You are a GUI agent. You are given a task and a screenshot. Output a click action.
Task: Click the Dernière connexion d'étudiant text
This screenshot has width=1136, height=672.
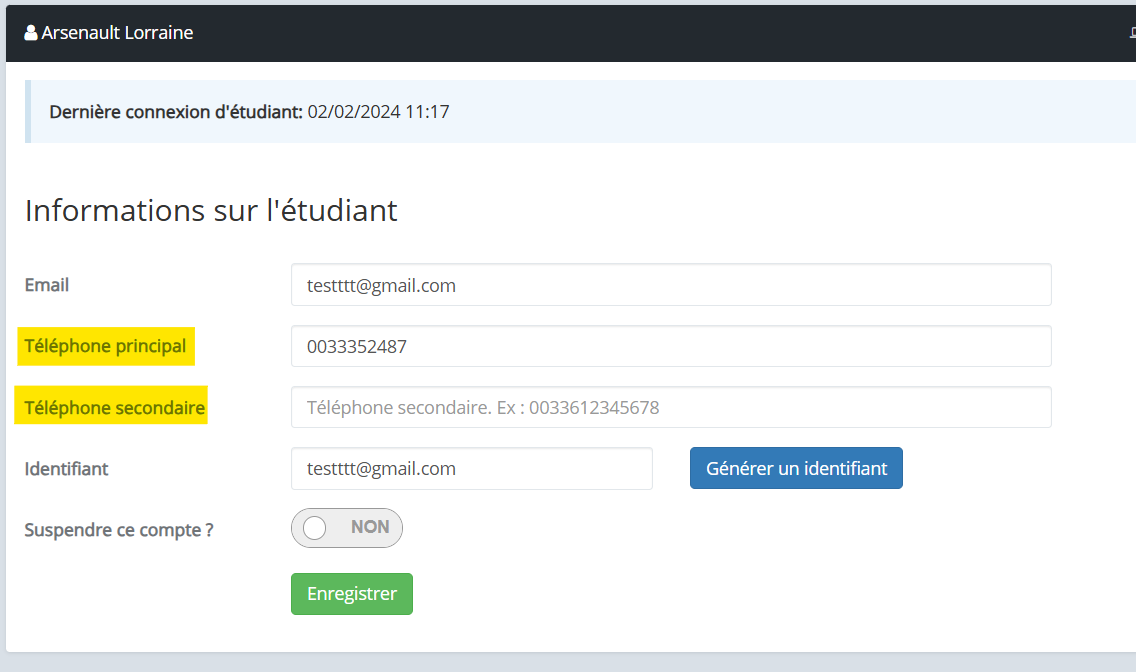click(176, 112)
